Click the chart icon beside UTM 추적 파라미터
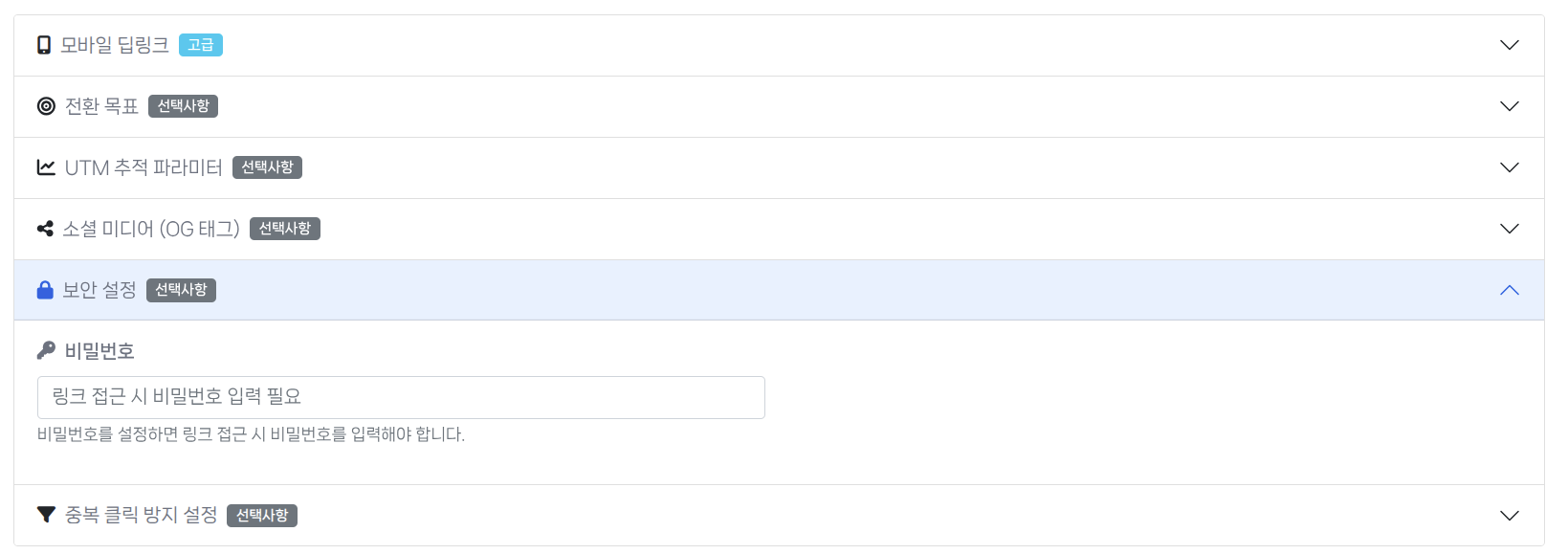This screenshot has width=1568, height=554. point(46,167)
